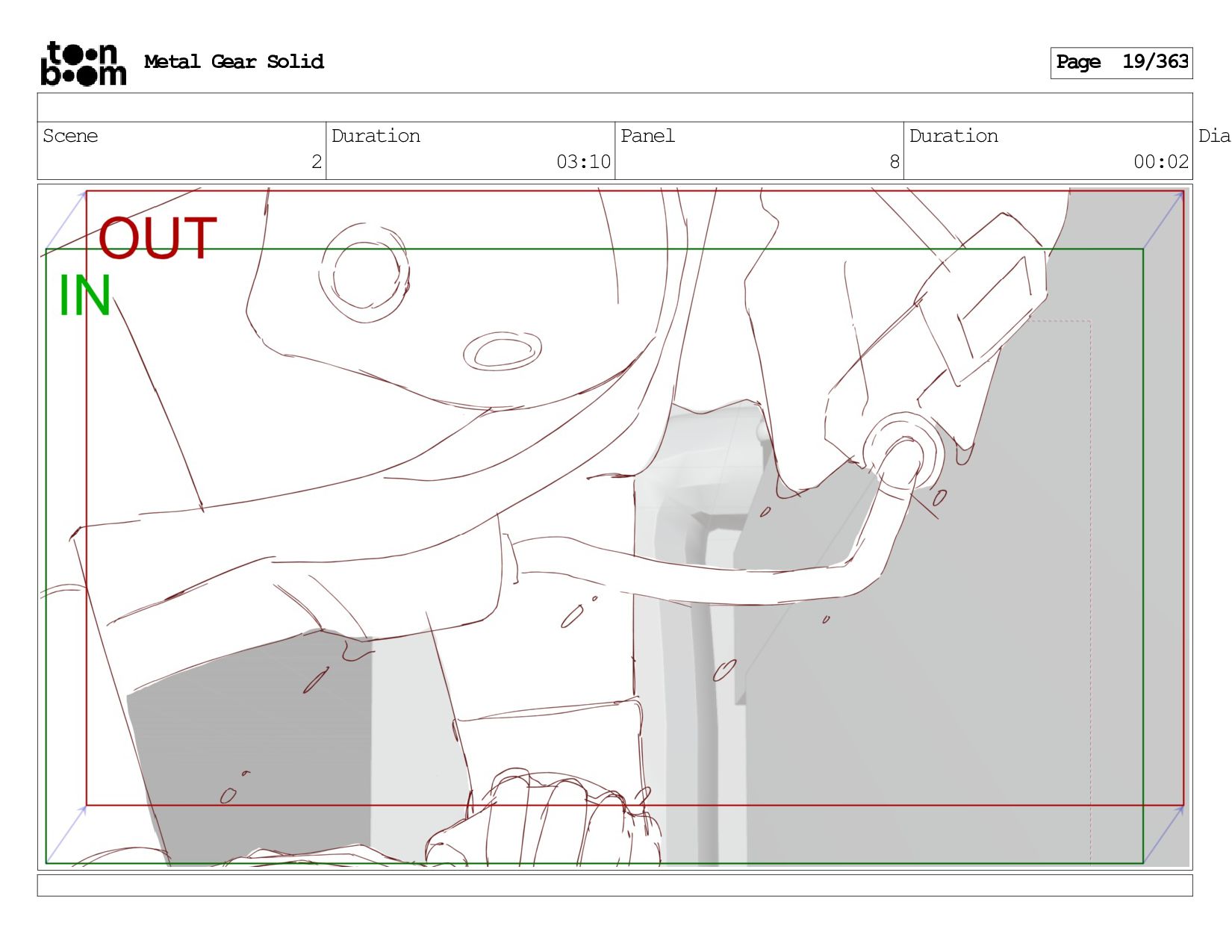Click the scene number '2'
Screen dimensions: 1232x952
coord(317,162)
